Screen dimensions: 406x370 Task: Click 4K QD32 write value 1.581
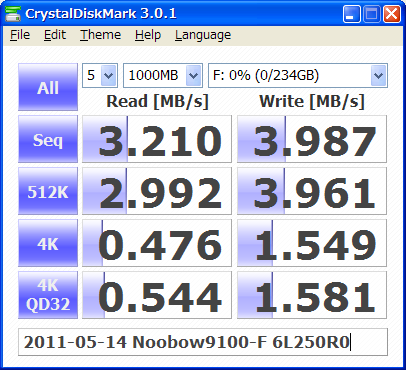(x=312, y=295)
